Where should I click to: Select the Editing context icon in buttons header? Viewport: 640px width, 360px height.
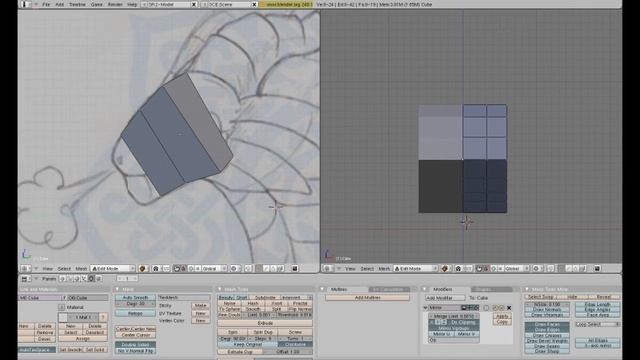tap(91, 279)
